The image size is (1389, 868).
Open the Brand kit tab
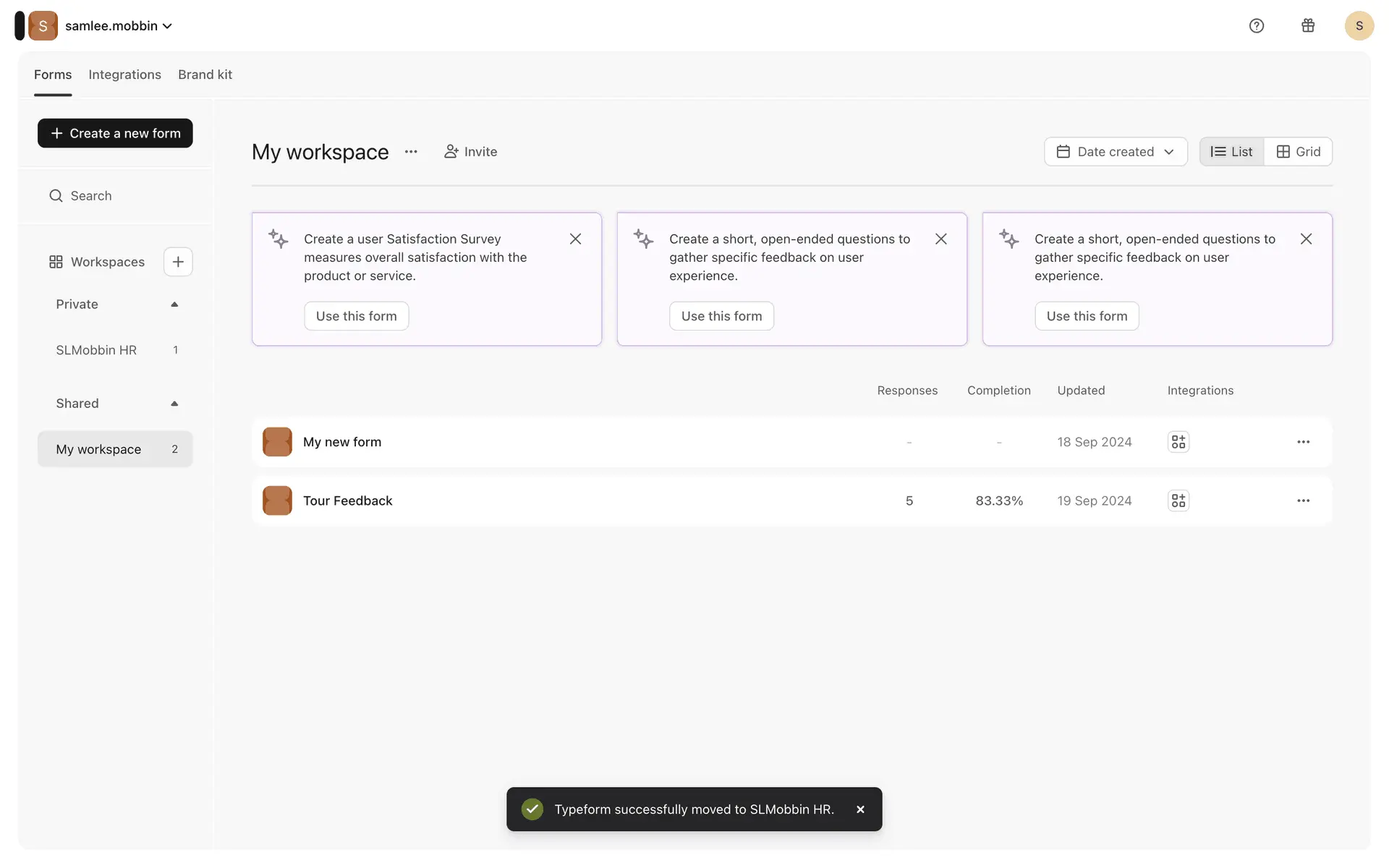pos(205,75)
